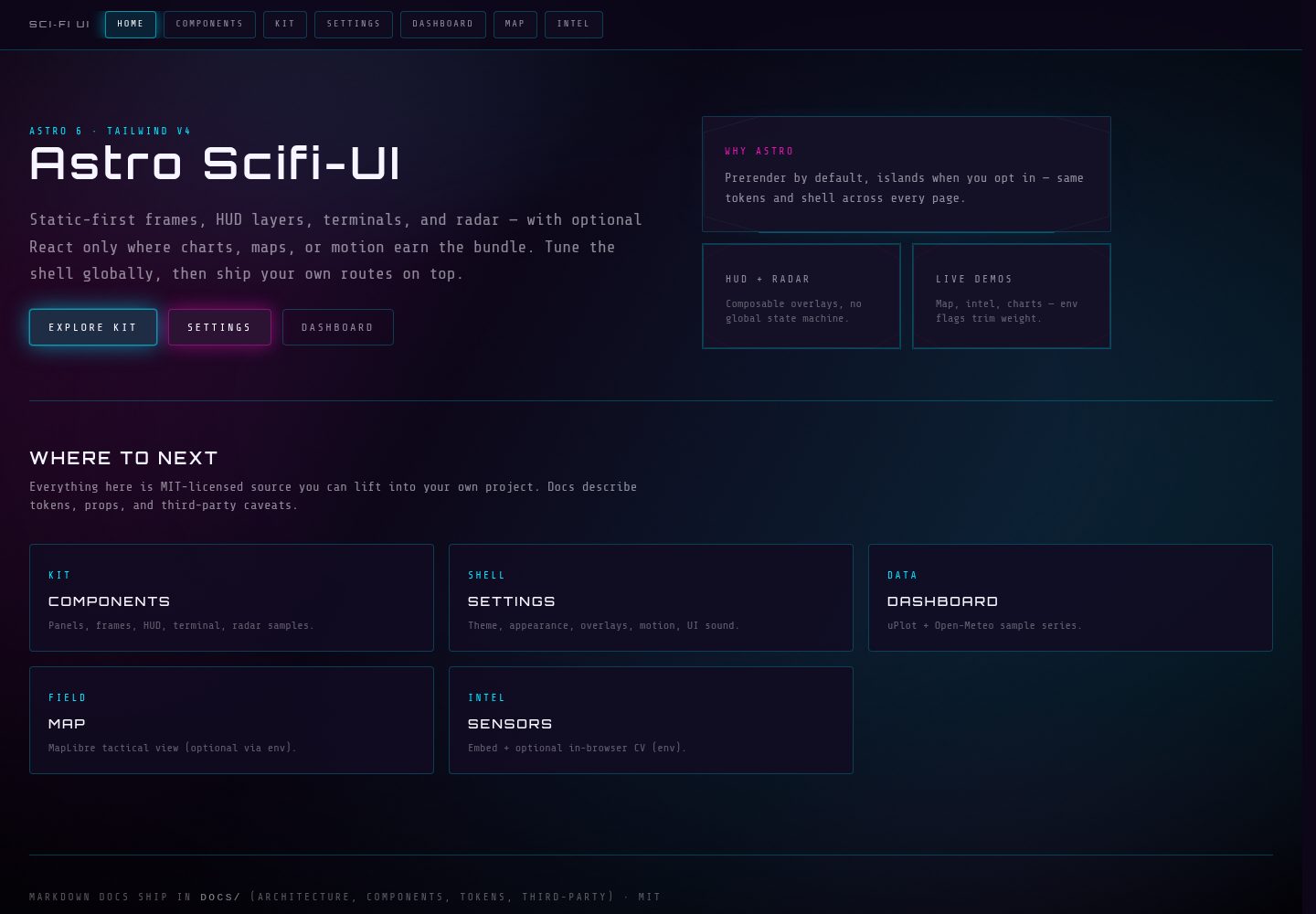Select the Intel navigation tab

click(x=574, y=25)
